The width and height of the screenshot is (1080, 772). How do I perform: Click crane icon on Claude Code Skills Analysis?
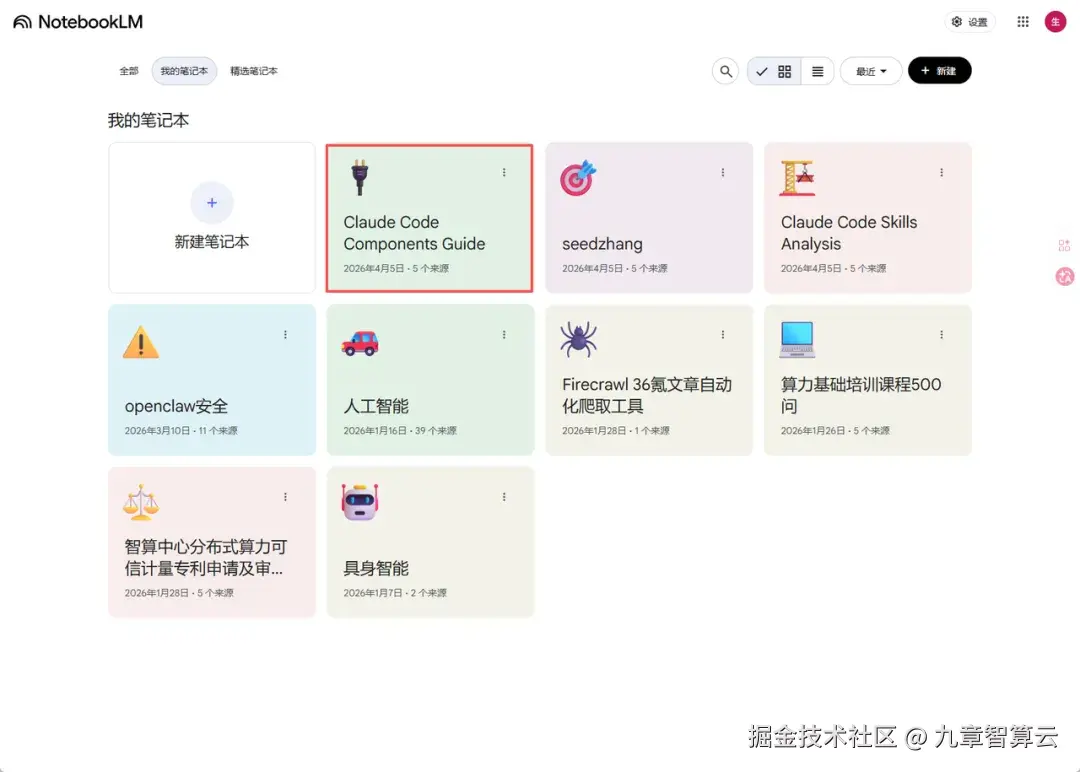tap(798, 178)
